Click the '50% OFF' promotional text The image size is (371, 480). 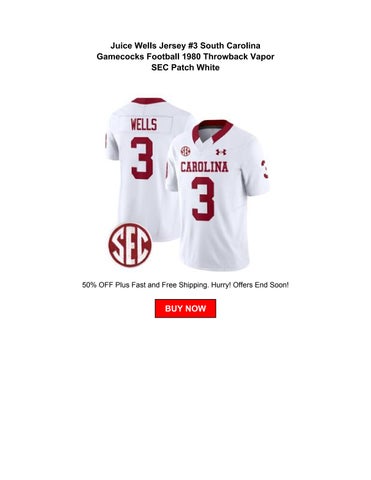98,285
